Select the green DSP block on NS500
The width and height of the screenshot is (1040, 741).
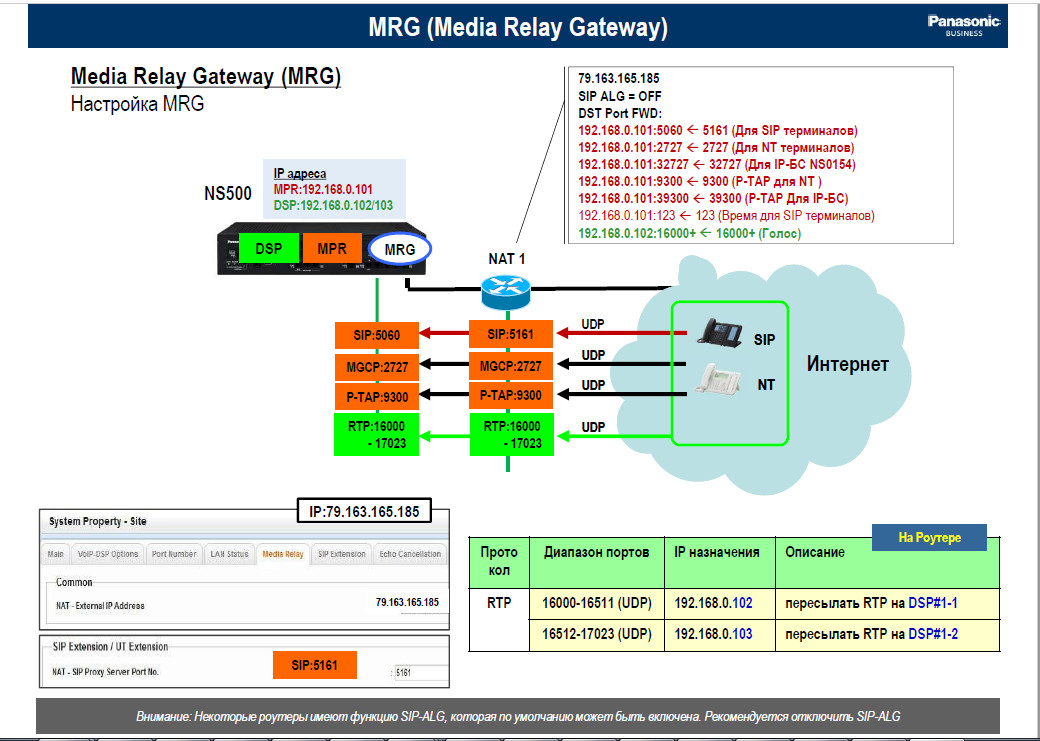(x=269, y=249)
